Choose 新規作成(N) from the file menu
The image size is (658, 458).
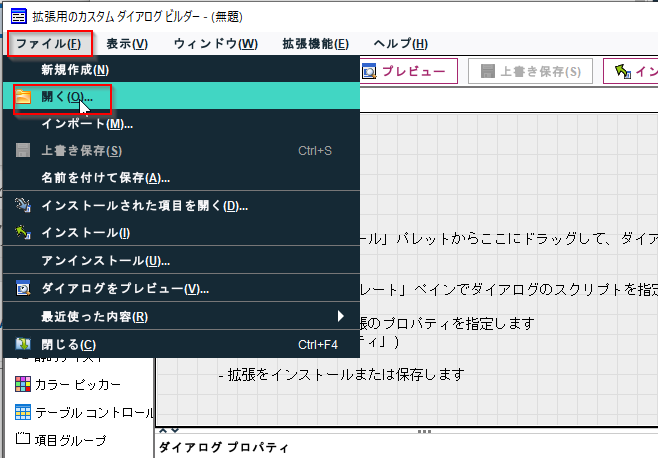tap(181, 69)
